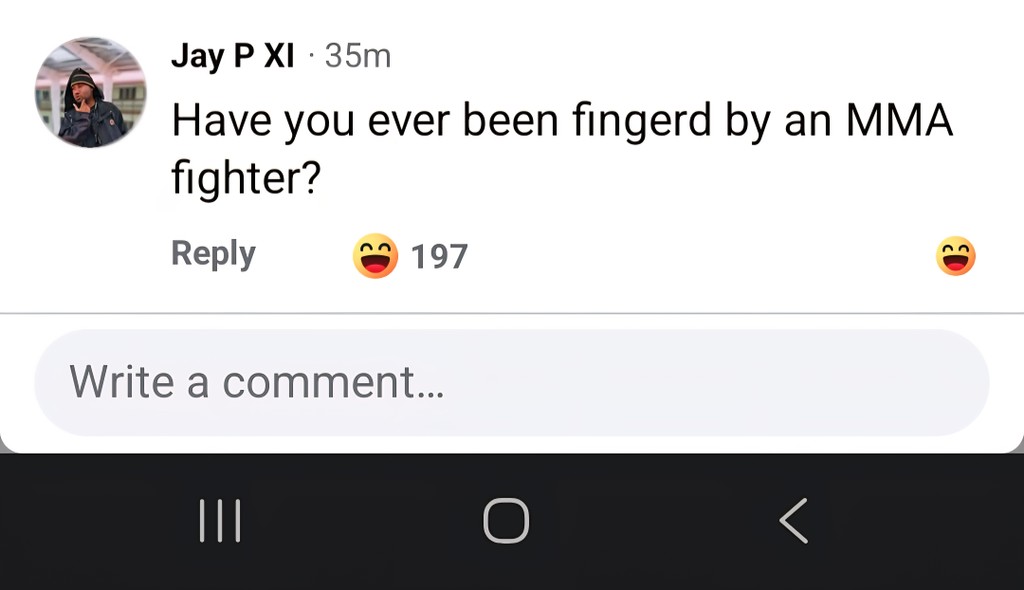Tap the word "Write" in the comment box

(x=108, y=382)
